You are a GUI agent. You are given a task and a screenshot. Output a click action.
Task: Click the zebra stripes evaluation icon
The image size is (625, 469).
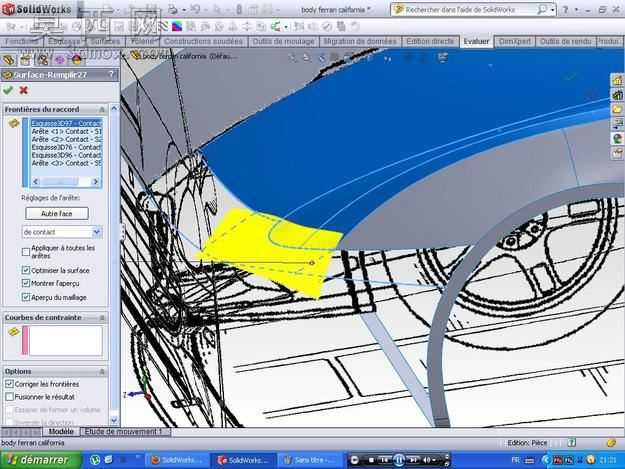point(164,27)
